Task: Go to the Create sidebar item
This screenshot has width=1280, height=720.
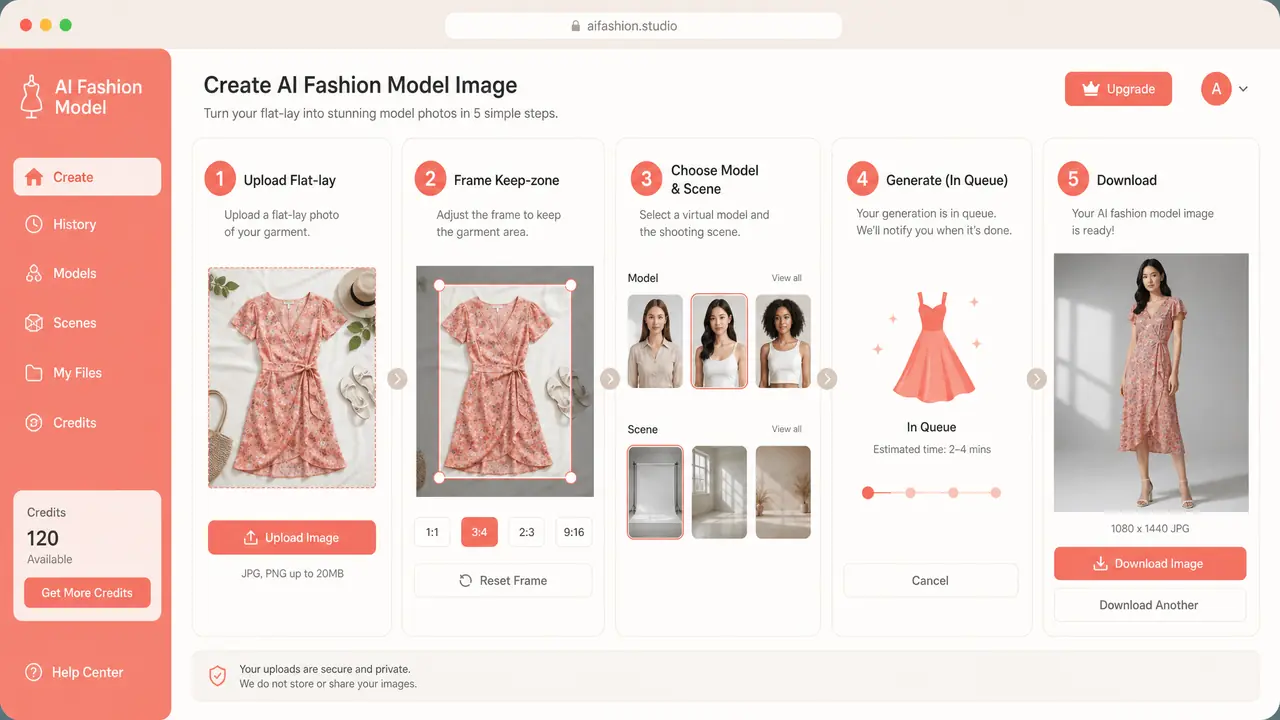Action: click(87, 177)
